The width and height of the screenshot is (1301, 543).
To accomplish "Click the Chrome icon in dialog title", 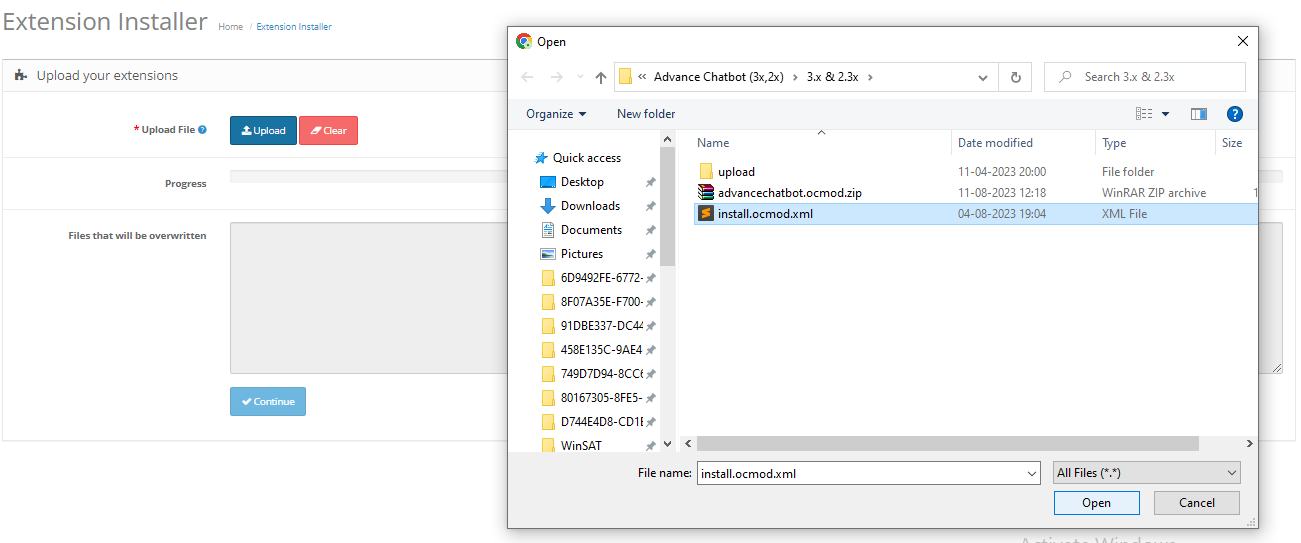I will coord(523,41).
